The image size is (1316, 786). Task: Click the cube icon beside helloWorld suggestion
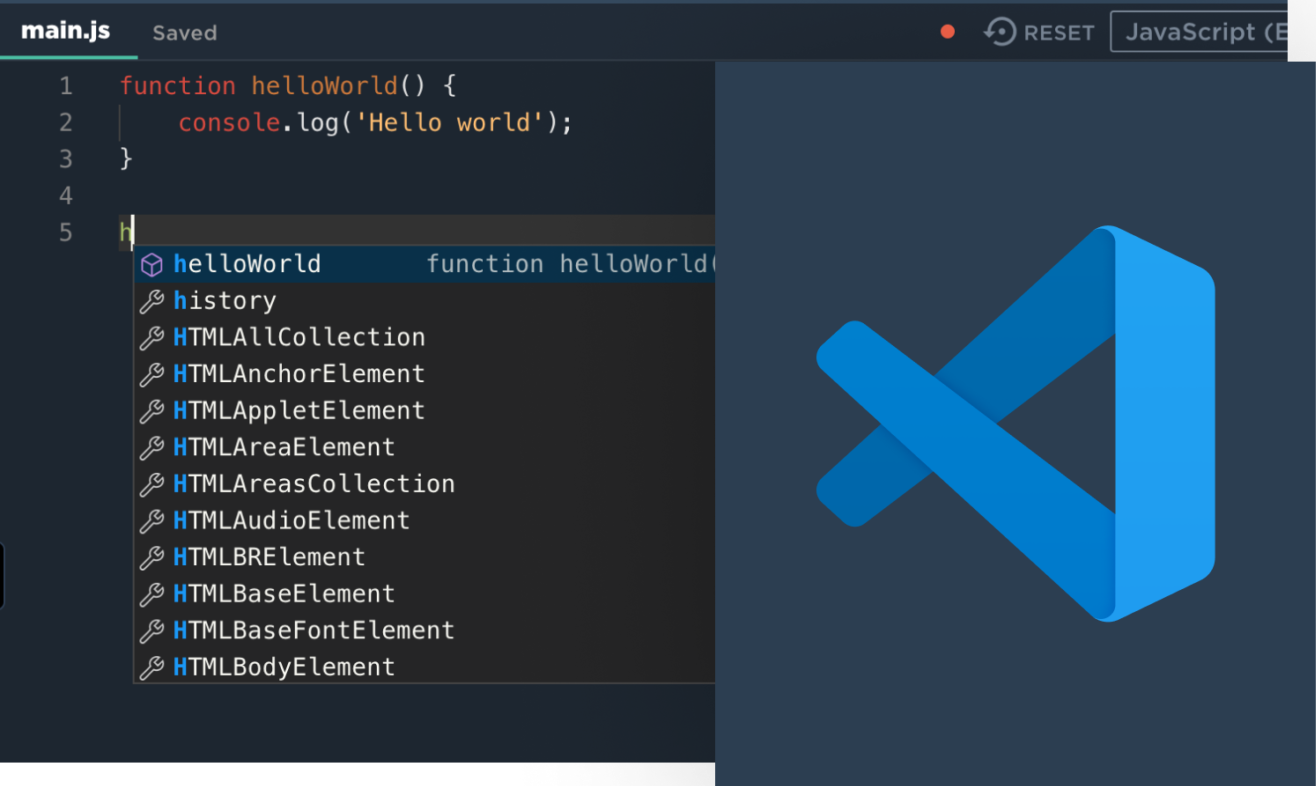(x=151, y=265)
